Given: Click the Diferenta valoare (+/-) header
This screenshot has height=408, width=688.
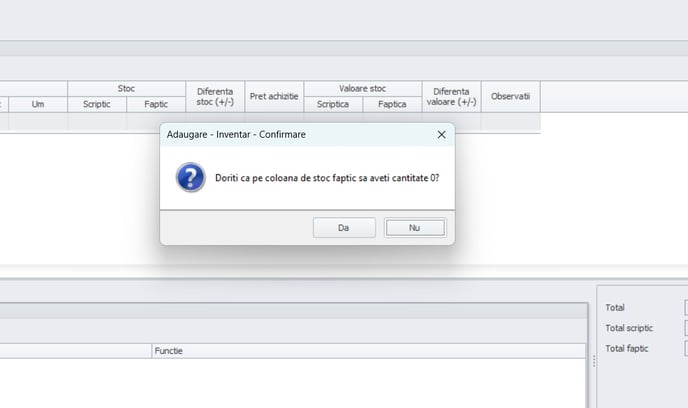Looking at the screenshot, I should point(451,96).
